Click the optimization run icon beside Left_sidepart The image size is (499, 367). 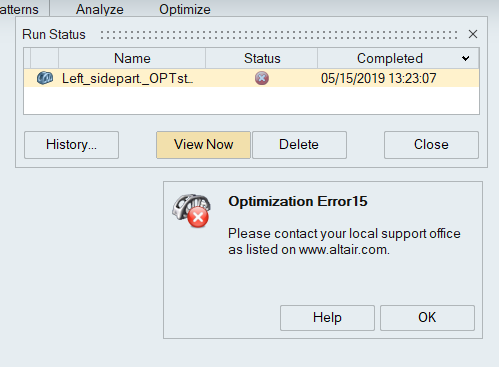(45, 78)
